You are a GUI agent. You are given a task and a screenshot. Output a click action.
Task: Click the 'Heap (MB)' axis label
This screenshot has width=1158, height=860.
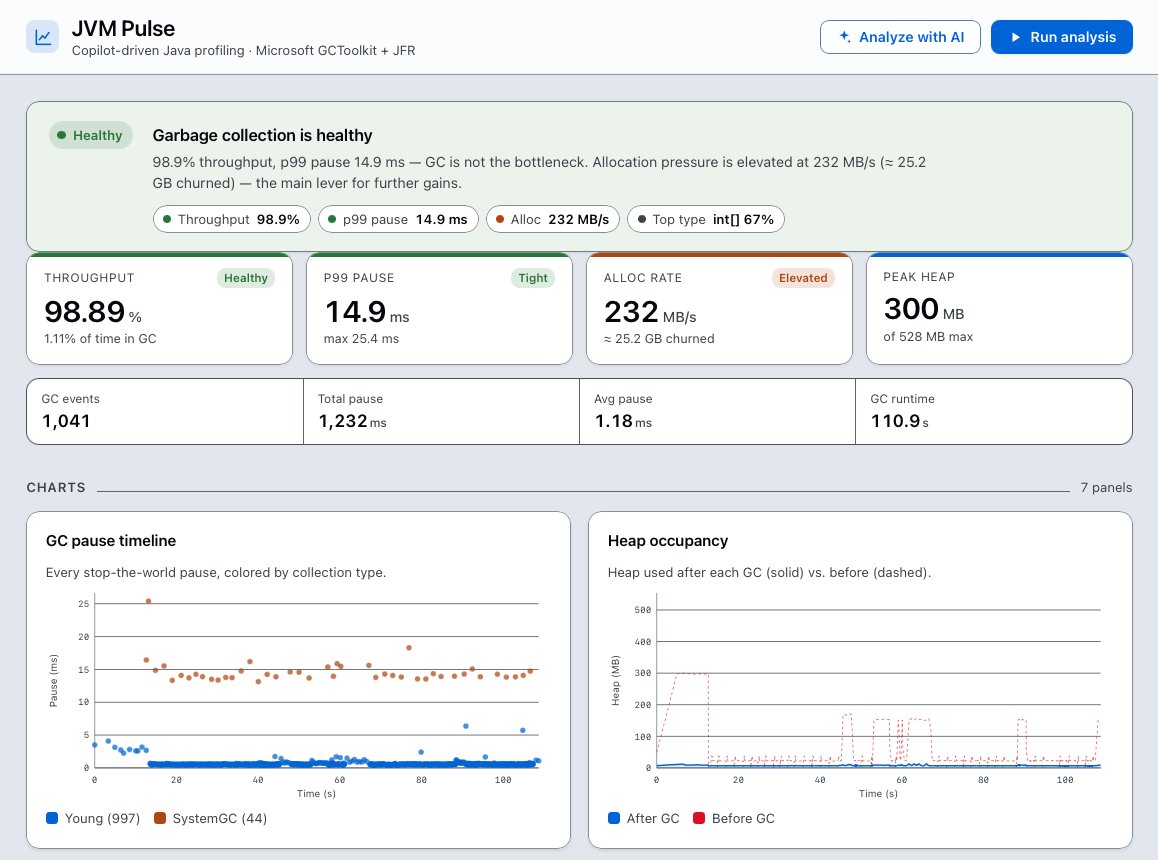pos(615,680)
